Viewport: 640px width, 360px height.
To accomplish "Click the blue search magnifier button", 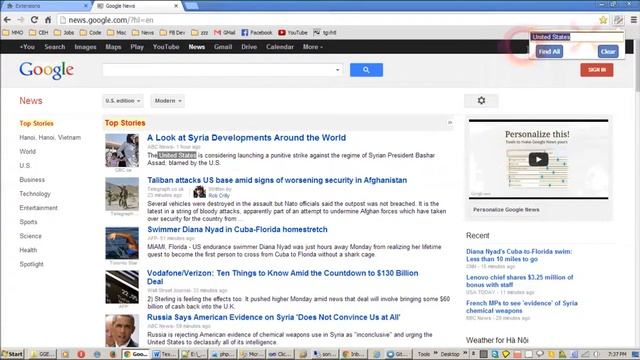I will [366, 70].
